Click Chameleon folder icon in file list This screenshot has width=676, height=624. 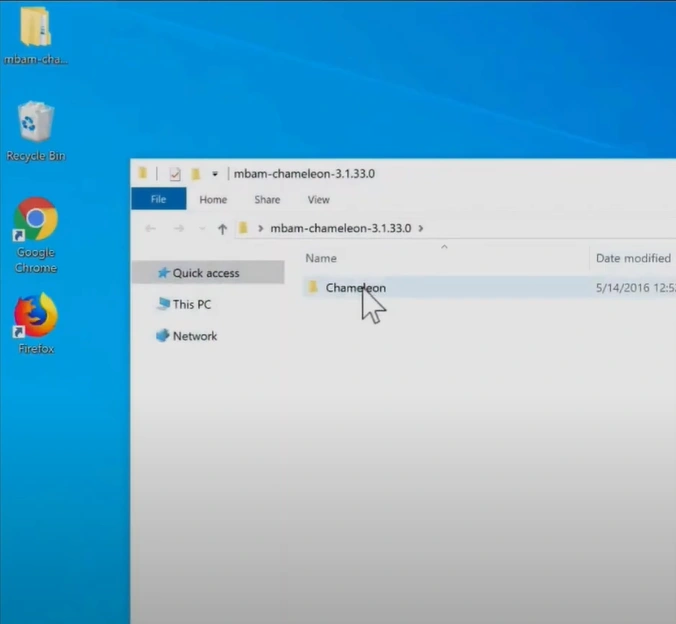313,287
